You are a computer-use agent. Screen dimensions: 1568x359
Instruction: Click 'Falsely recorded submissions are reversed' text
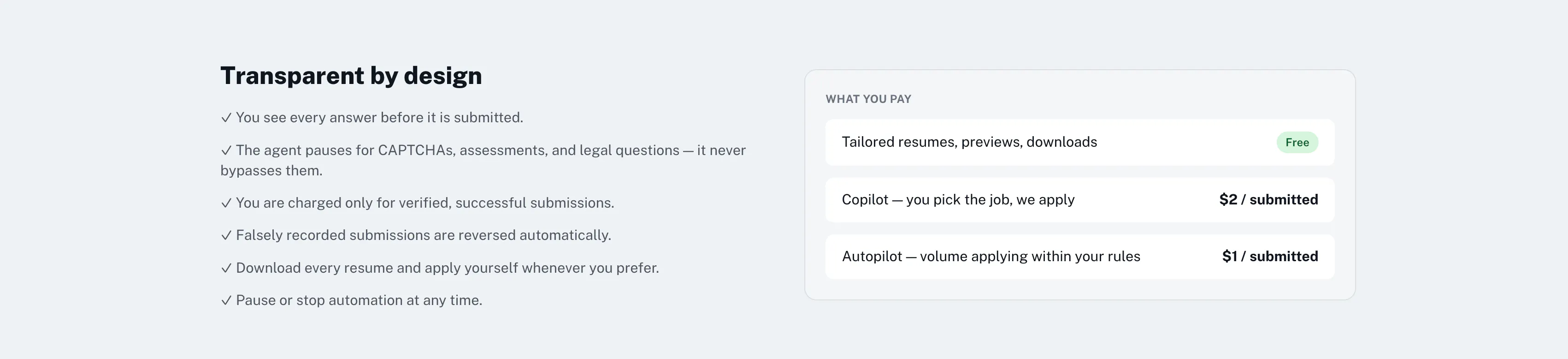pyautogui.click(x=423, y=235)
